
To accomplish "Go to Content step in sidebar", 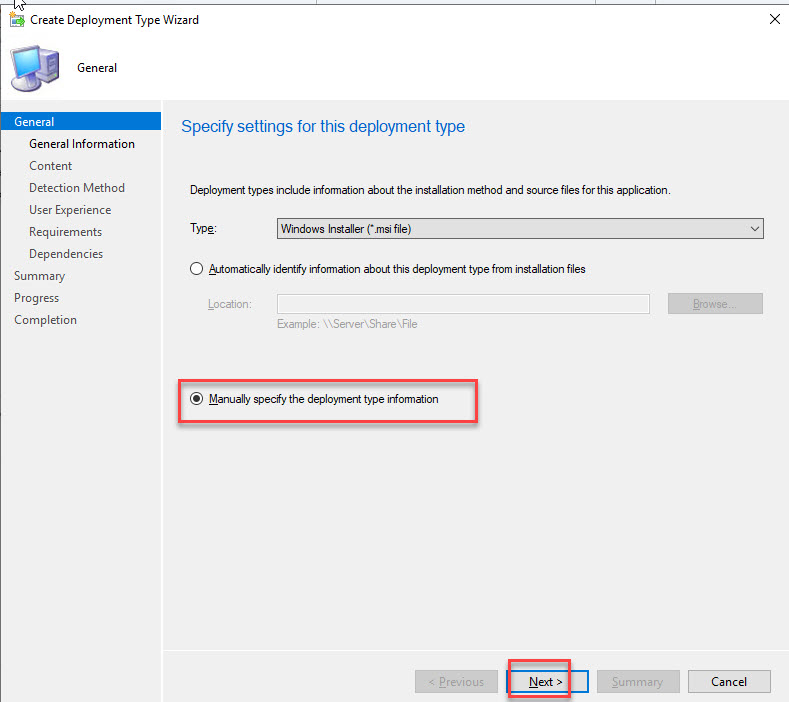I will tap(51, 166).
